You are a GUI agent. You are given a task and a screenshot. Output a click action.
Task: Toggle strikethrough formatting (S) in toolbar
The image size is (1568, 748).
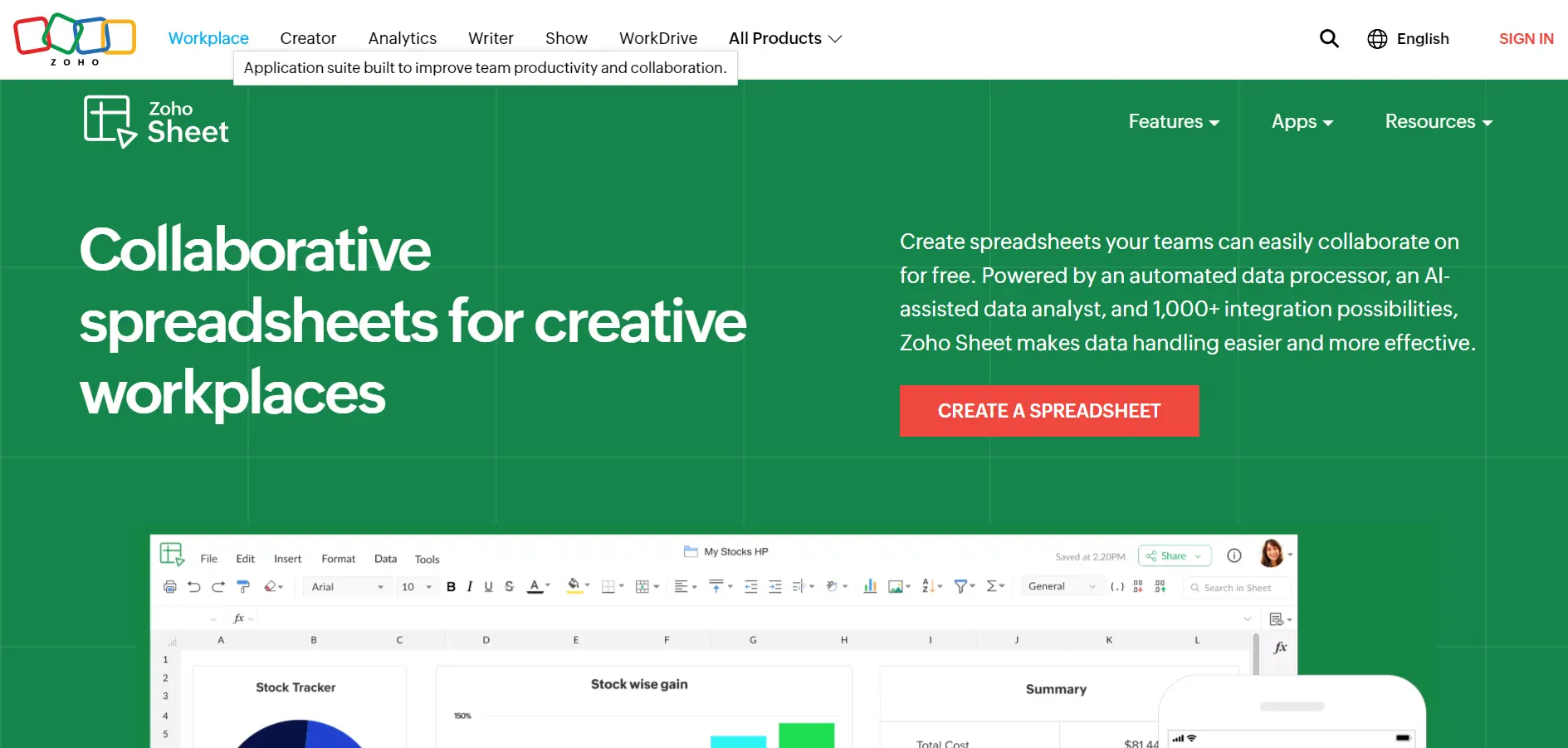[x=509, y=587]
